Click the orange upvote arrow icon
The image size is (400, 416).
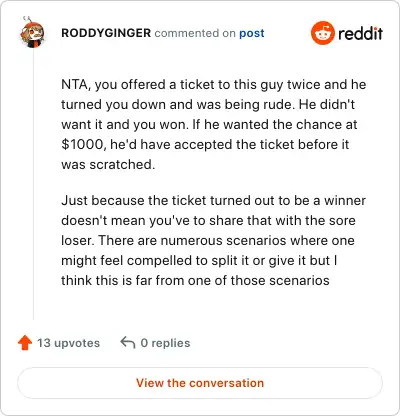[x=25, y=343]
